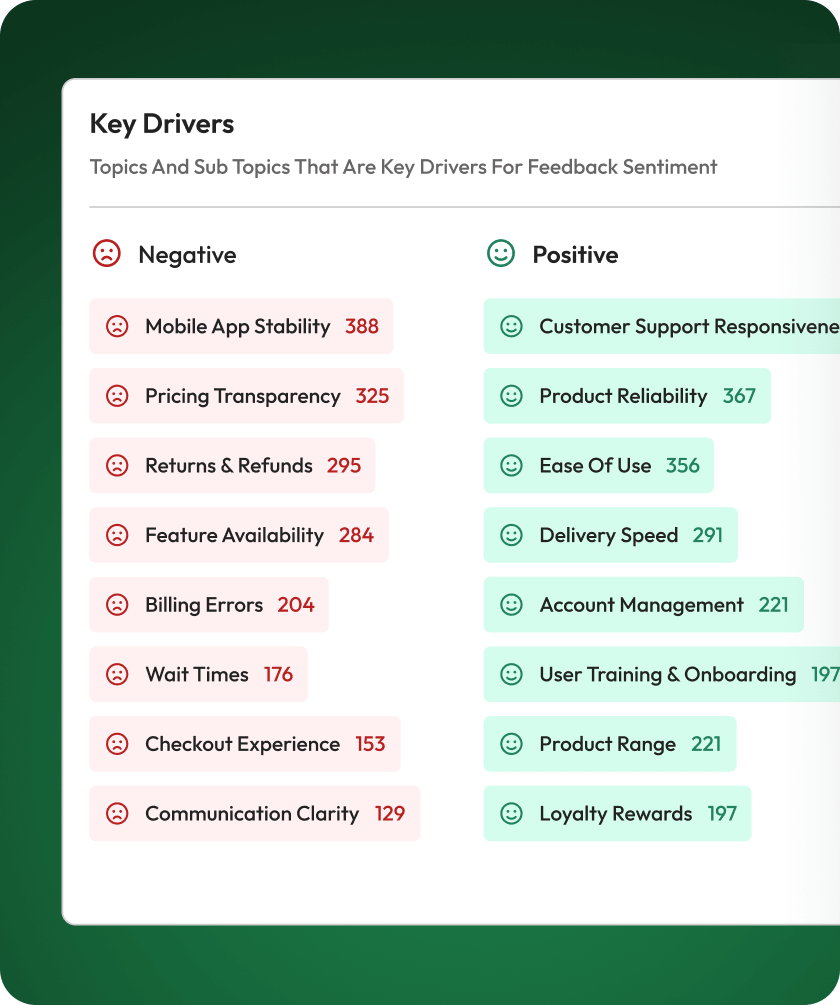Click the Positive column heading
The width and height of the screenshot is (840, 1005).
tap(575, 255)
